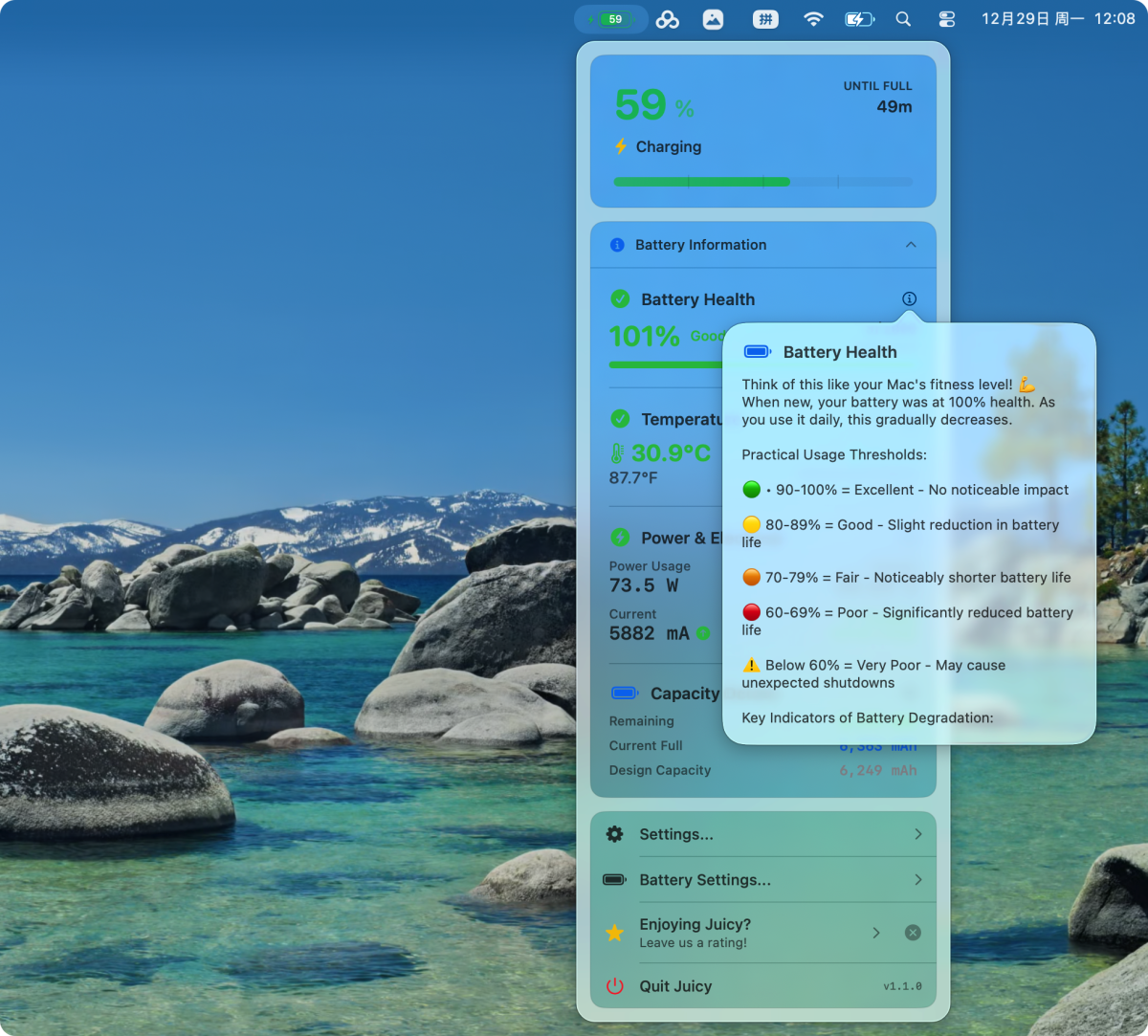Dismiss the Enjoying Juicy rating prompt
The image size is (1148, 1036).
913,933
